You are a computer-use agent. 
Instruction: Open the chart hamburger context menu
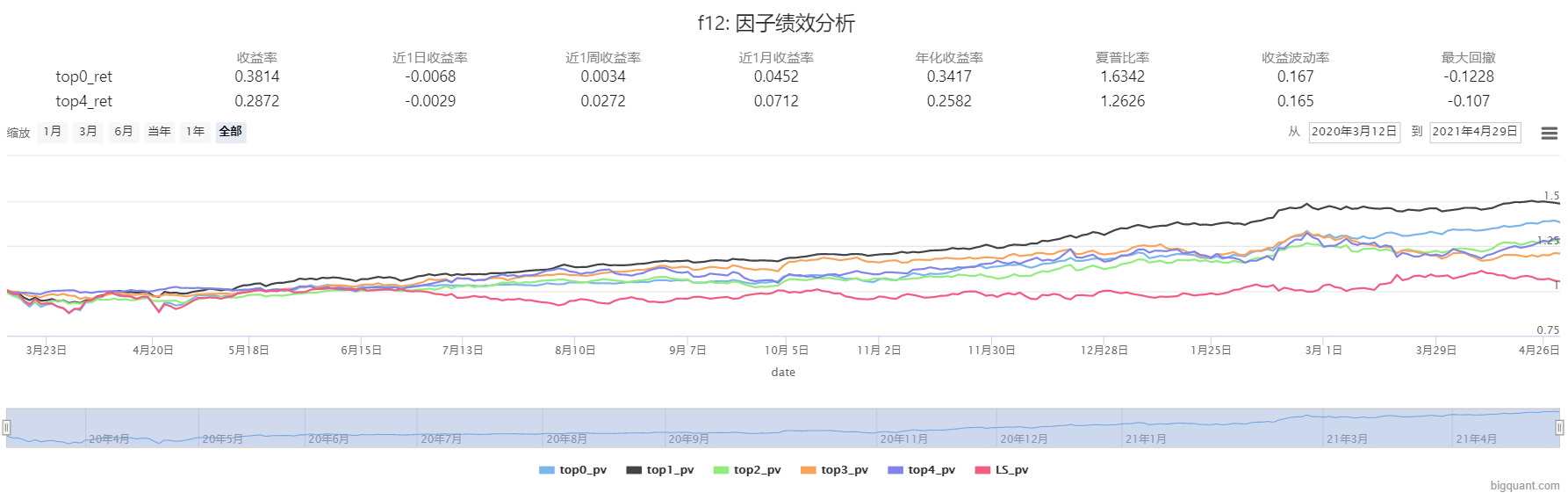[x=1549, y=133]
